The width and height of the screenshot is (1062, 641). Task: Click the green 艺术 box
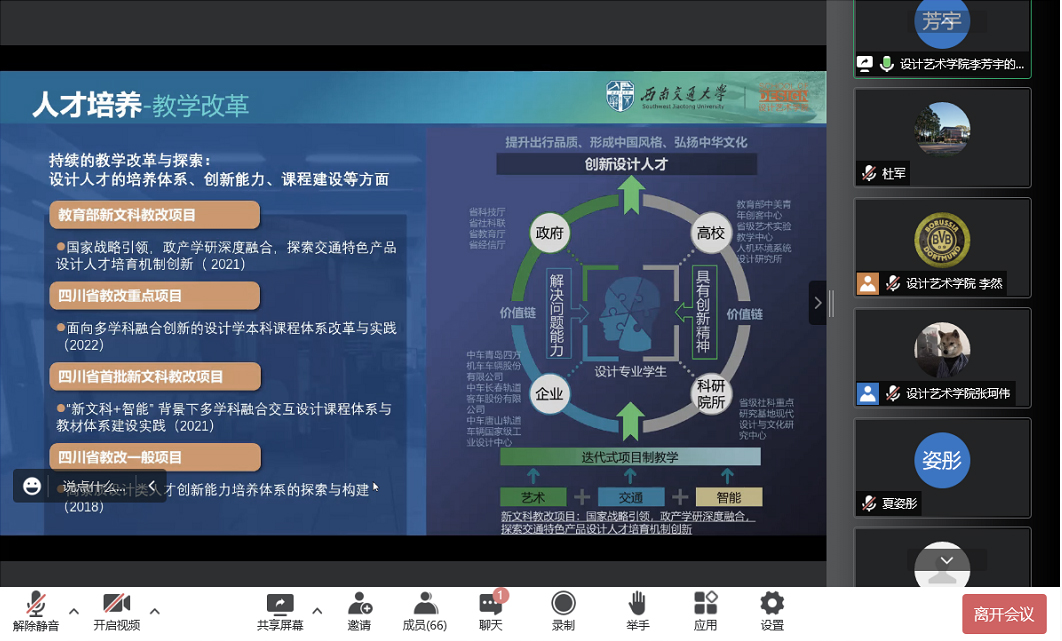[x=533, y=497]
